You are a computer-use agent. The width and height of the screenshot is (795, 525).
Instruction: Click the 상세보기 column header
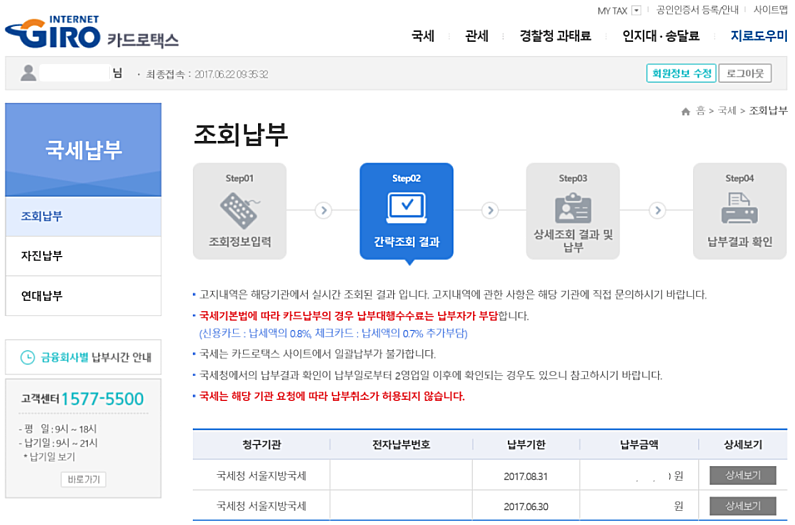coord(743,445)
